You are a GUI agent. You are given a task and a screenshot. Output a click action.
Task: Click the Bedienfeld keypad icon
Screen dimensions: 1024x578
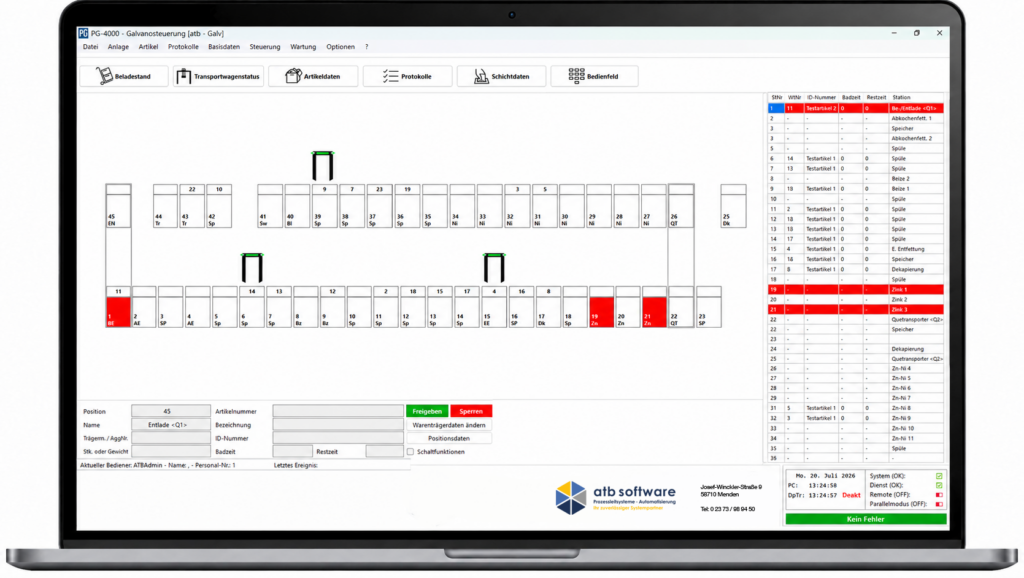tap(576, 76)
